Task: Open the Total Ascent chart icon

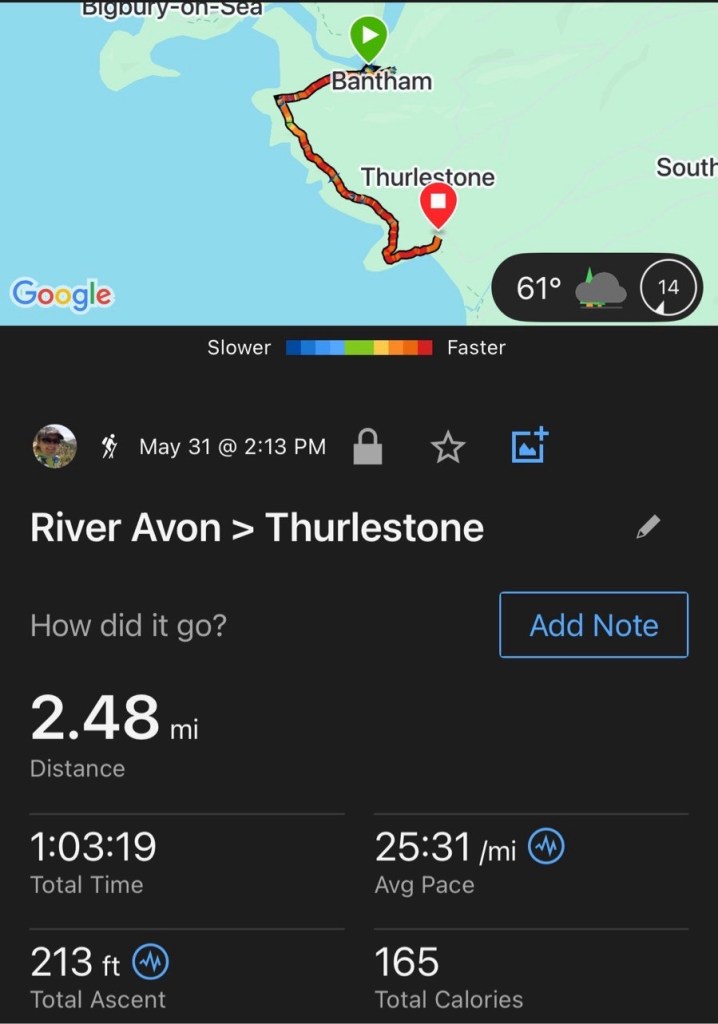Action: coord(150,963)
